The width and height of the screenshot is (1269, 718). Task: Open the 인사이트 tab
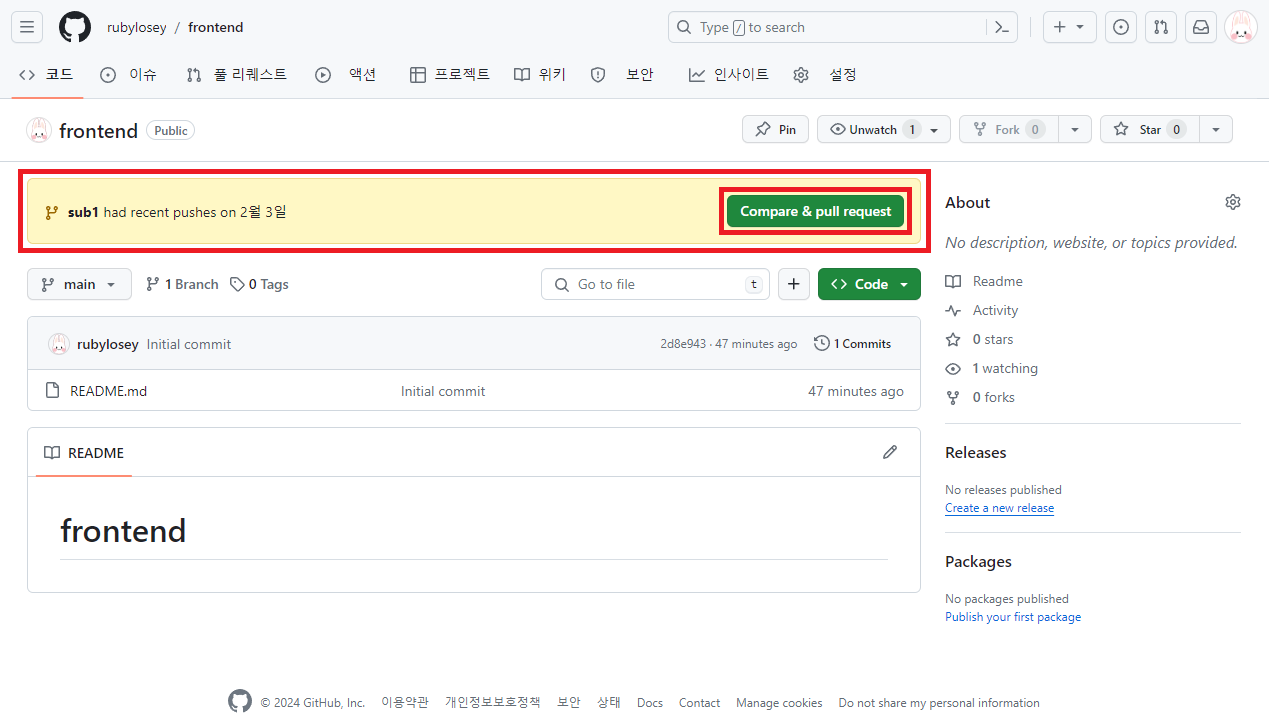pyautogui.click(x=729, y=74)
